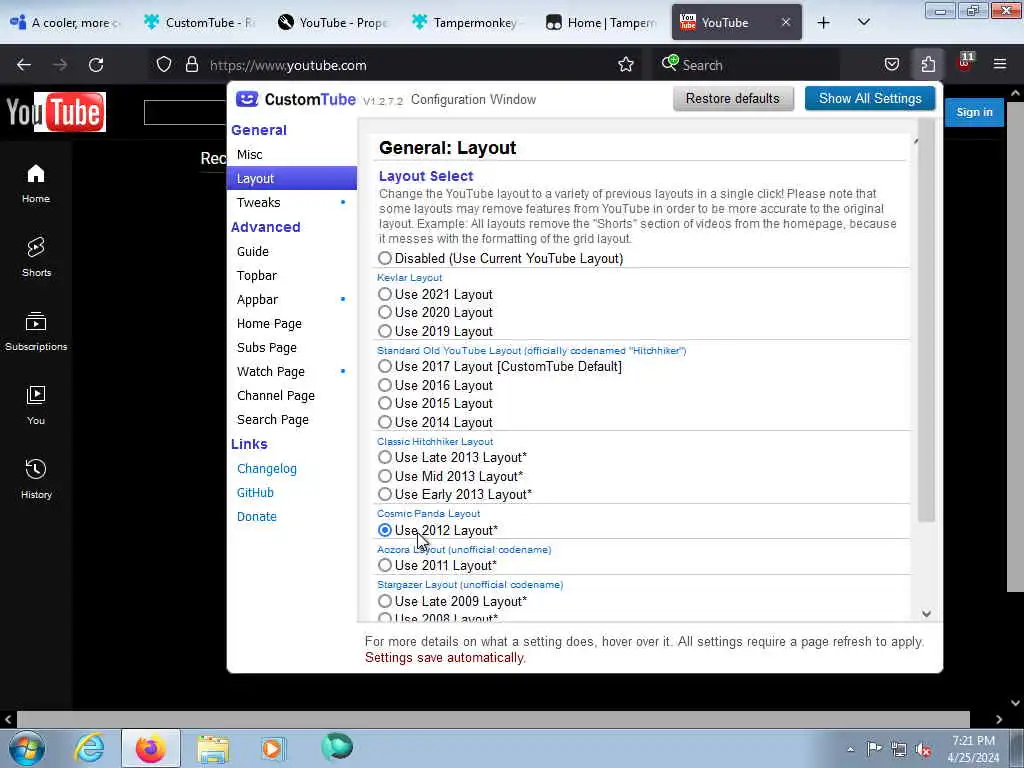1024x768 pixels.
Task: Click Firefox icon in taskbar
Action: (x=150, y=748)
